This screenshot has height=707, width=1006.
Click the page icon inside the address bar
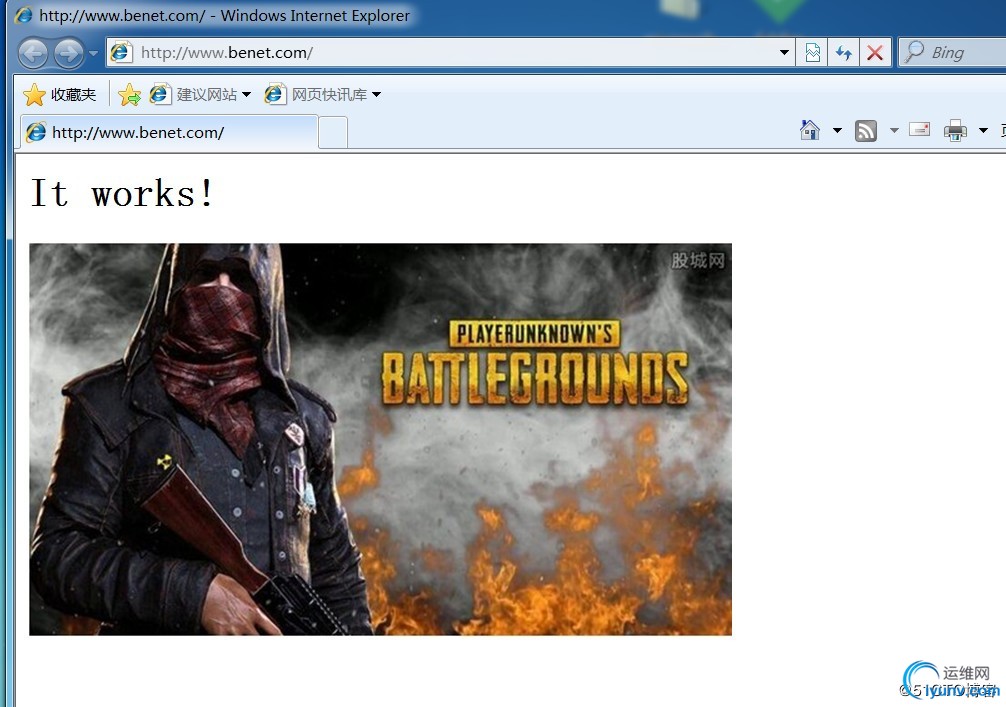[120, 52]
